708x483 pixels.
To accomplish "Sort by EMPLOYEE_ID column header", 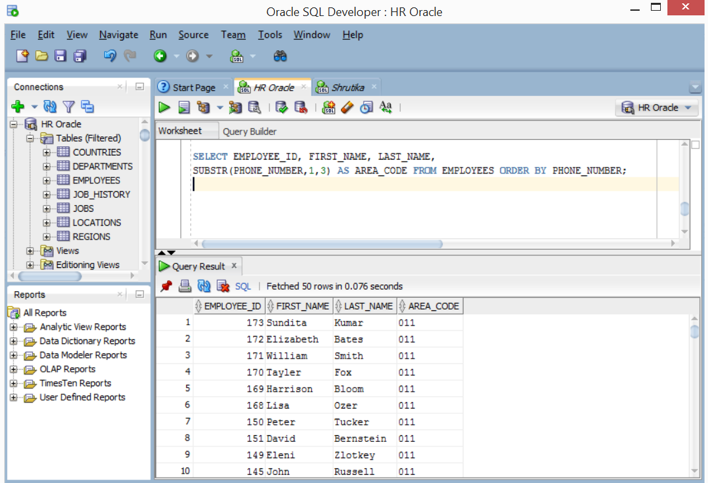I will point(229,306).
